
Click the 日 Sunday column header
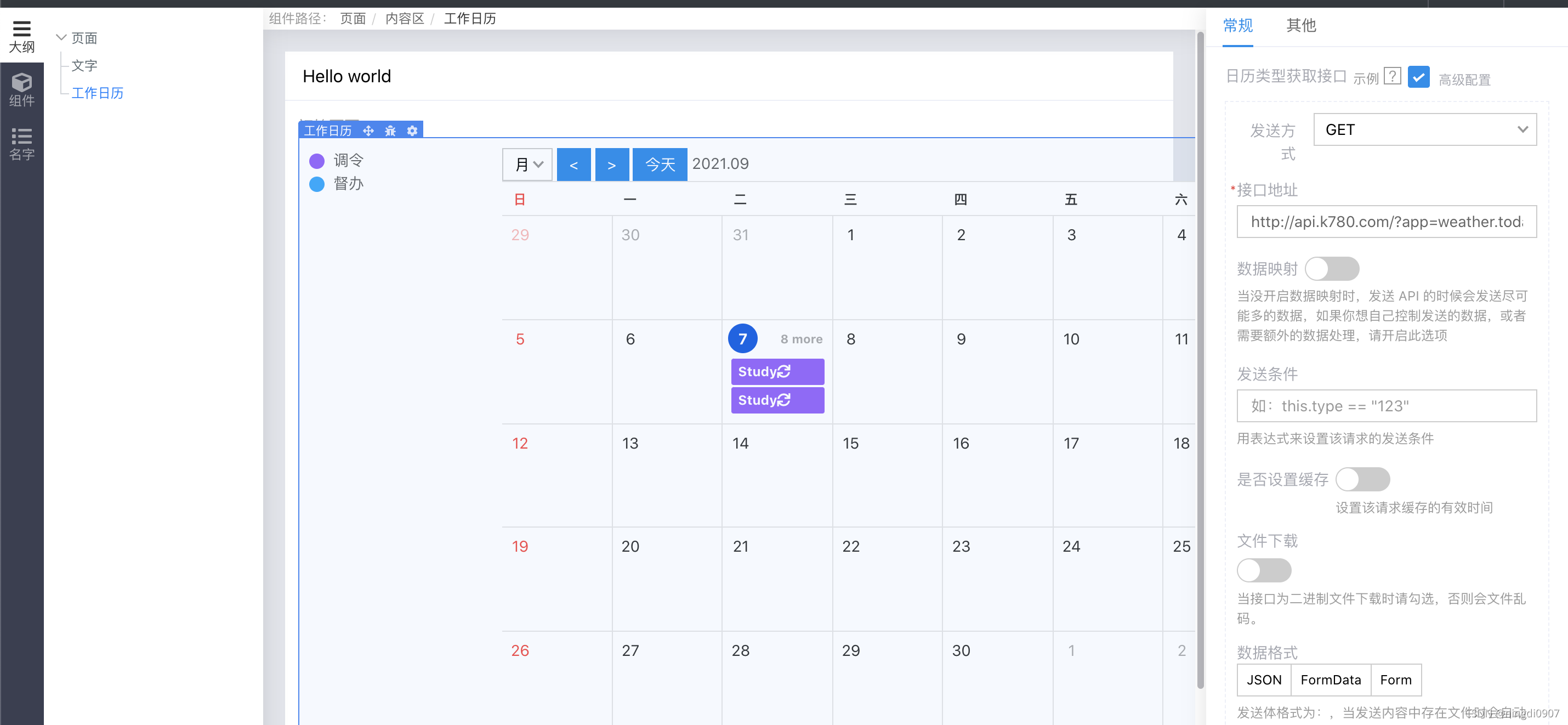coord(519,199)
